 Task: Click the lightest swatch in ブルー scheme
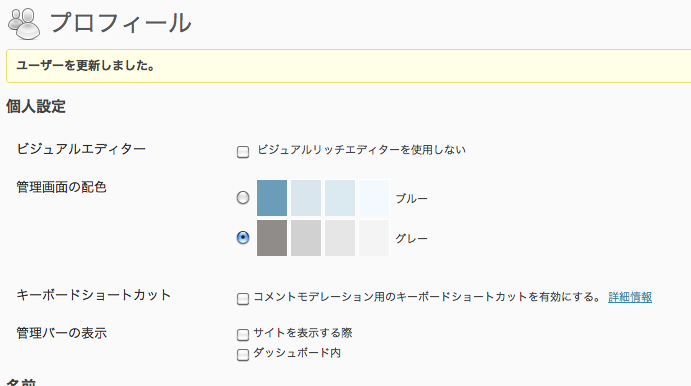pos(374,198)
